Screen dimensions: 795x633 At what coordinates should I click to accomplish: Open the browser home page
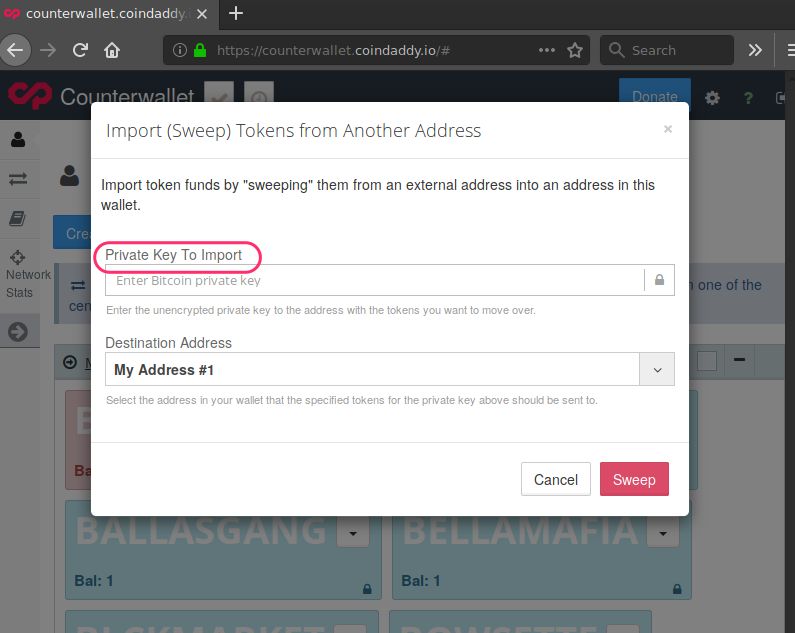point(112,50)
